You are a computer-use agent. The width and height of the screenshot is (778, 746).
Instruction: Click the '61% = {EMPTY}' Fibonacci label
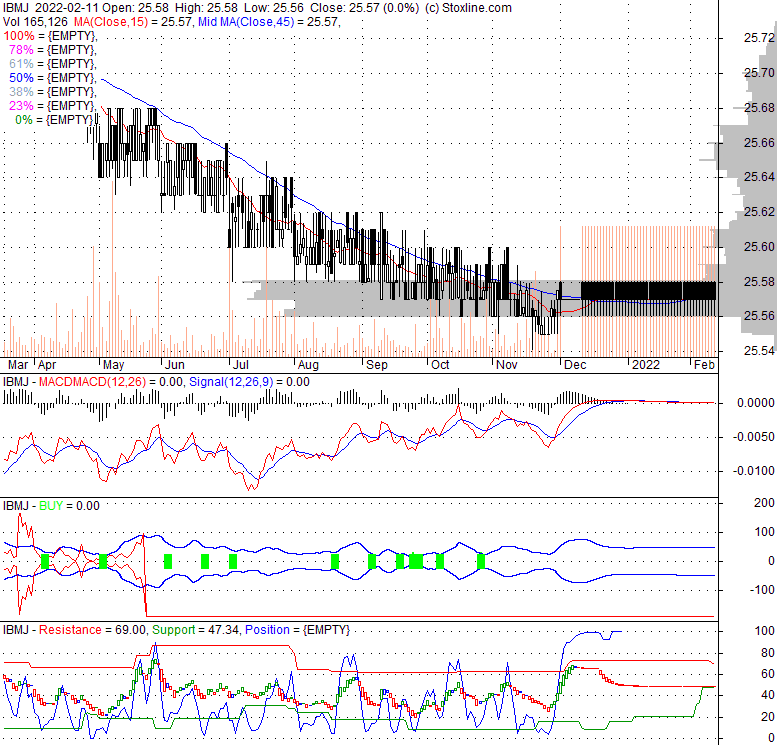[x=53, y=63]
